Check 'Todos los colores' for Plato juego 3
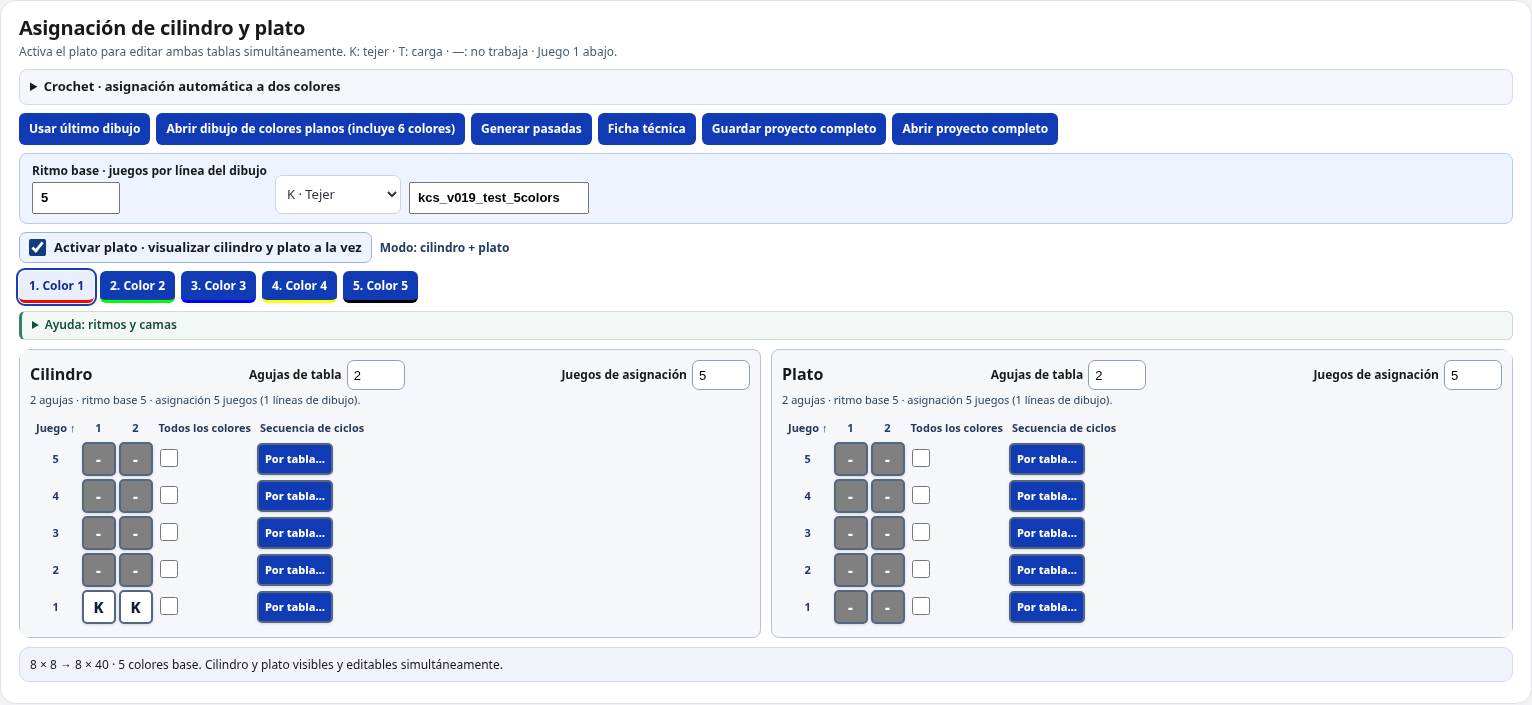This screenshot has width=1532, height=705. pos(921,532)
